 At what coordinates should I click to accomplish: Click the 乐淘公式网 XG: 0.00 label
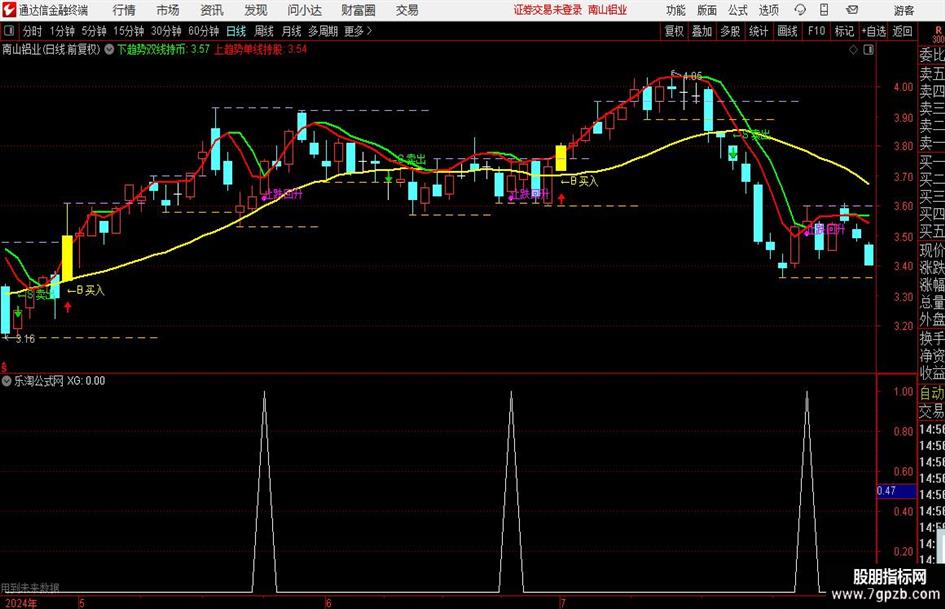60,381
